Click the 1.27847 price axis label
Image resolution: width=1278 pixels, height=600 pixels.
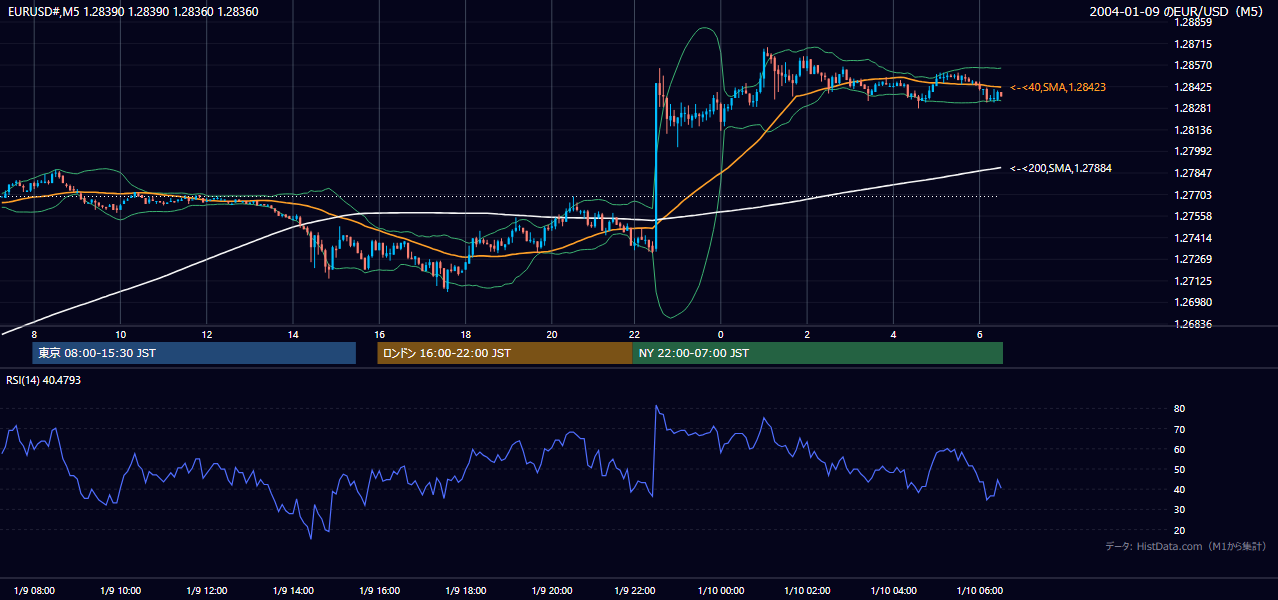click(x=1194, y=173)
